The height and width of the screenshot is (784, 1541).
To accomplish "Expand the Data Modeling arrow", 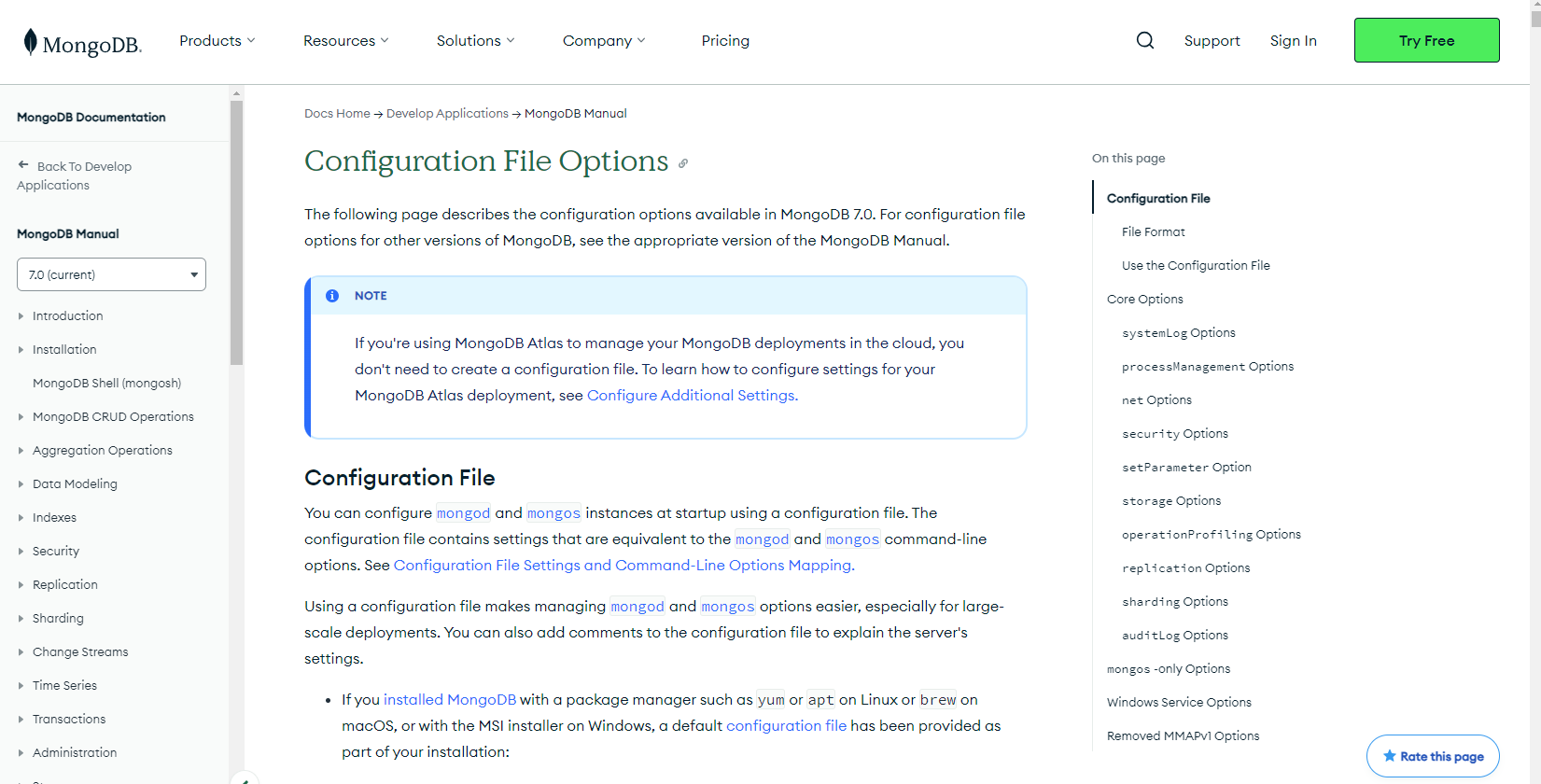I will coord(21,484).
